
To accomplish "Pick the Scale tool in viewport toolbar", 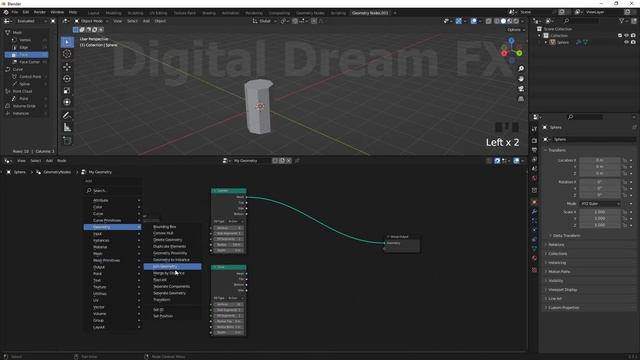I will (67, 90).
